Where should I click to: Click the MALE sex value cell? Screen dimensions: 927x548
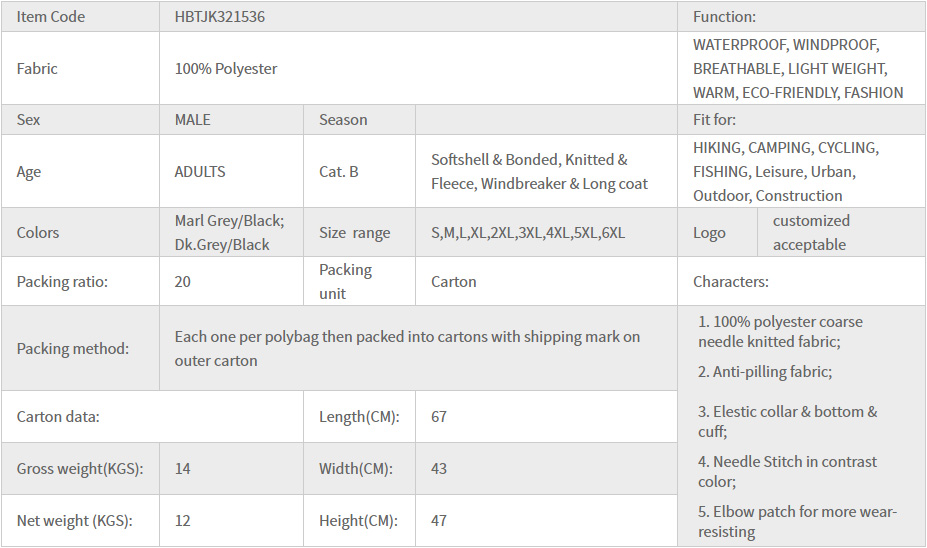193,120
